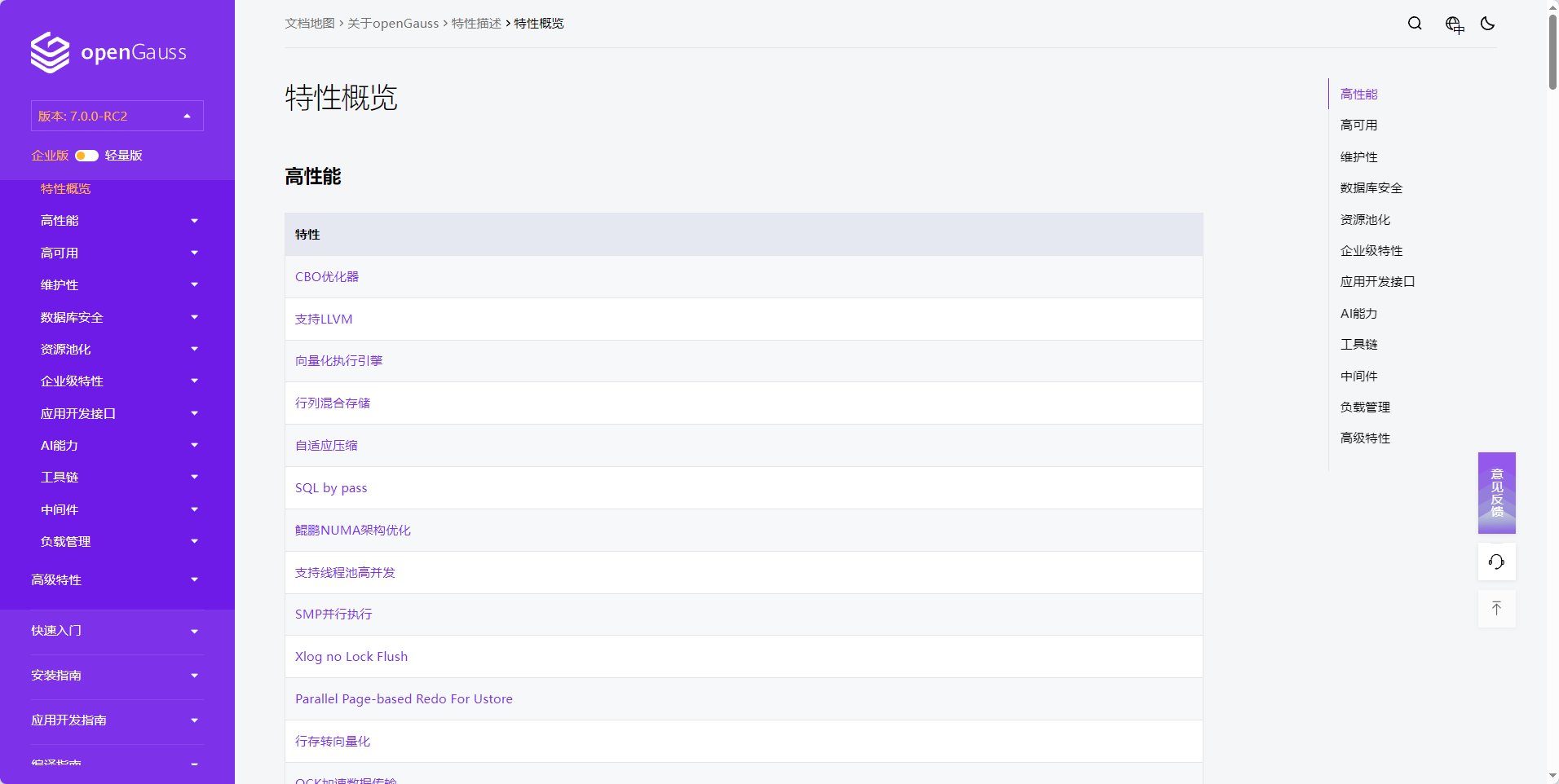Expand 应用开发指南 arrow in sidebar

click(194, 720)
